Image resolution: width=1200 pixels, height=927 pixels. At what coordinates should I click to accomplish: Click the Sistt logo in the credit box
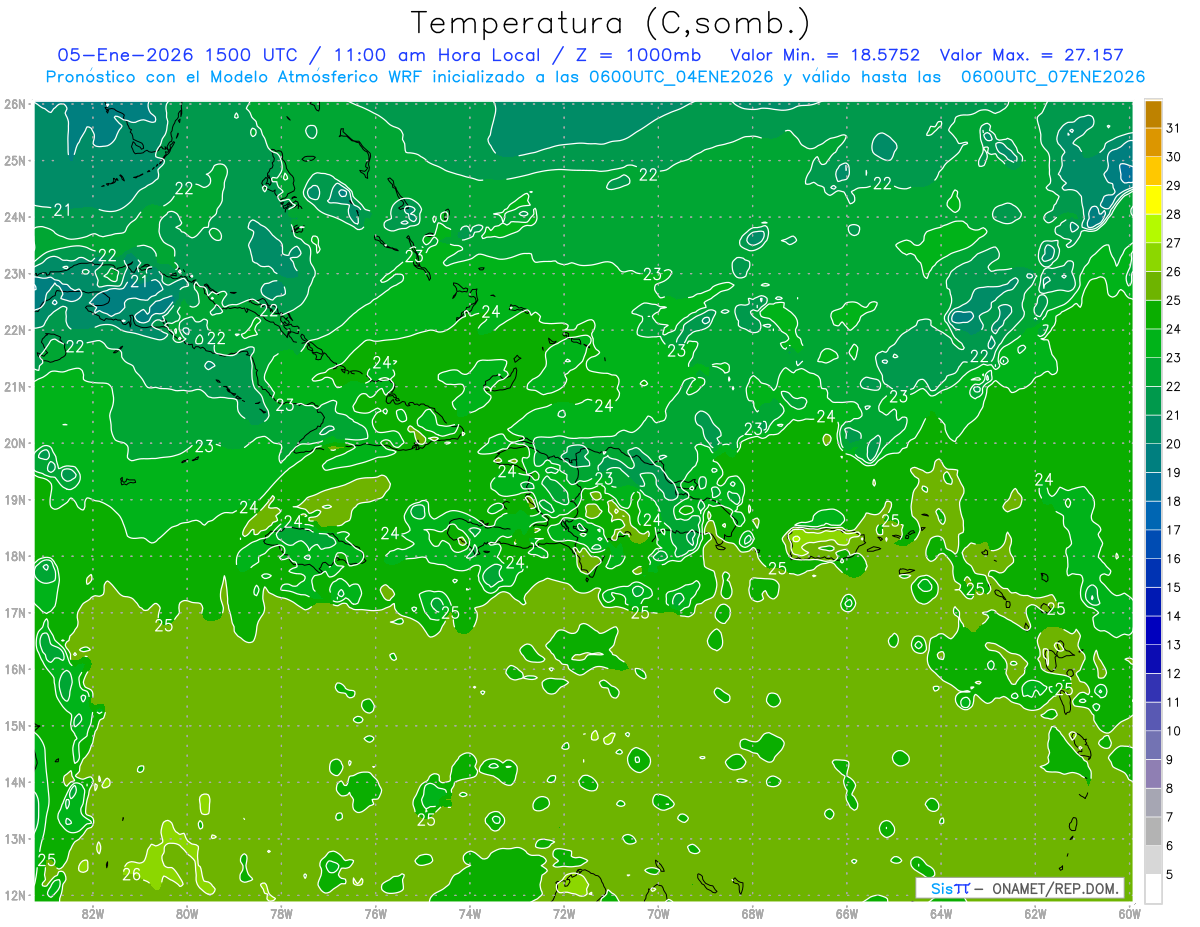[949, 887]
